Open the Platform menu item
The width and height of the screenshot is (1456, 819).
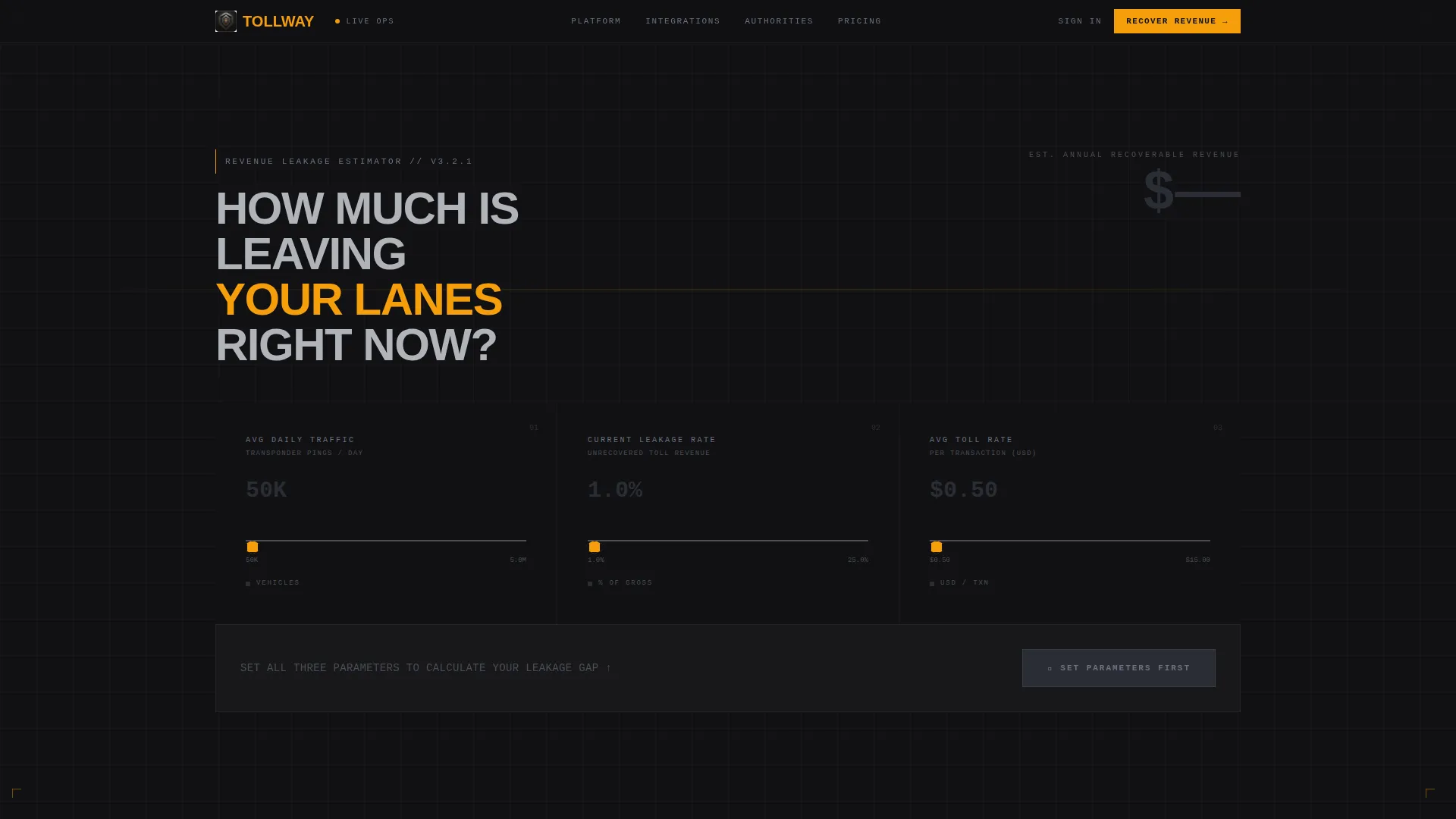[596, 21]
